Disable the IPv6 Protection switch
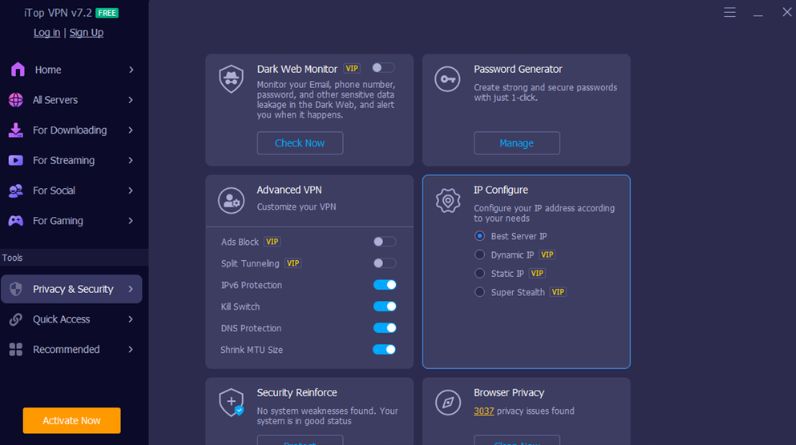The height and width of the screenshot is (445, 796). click(384, 285)
